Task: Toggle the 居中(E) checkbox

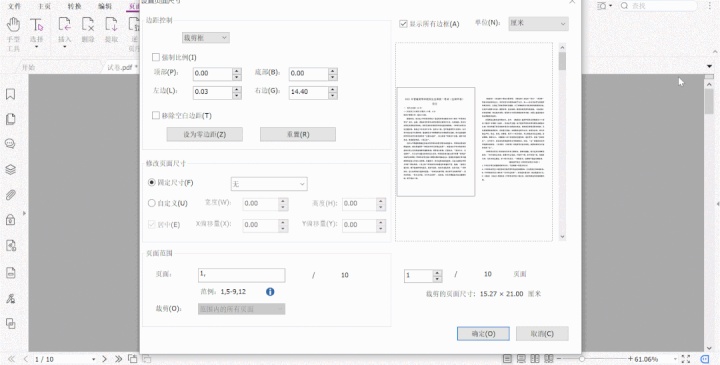Action: point(152,225)
